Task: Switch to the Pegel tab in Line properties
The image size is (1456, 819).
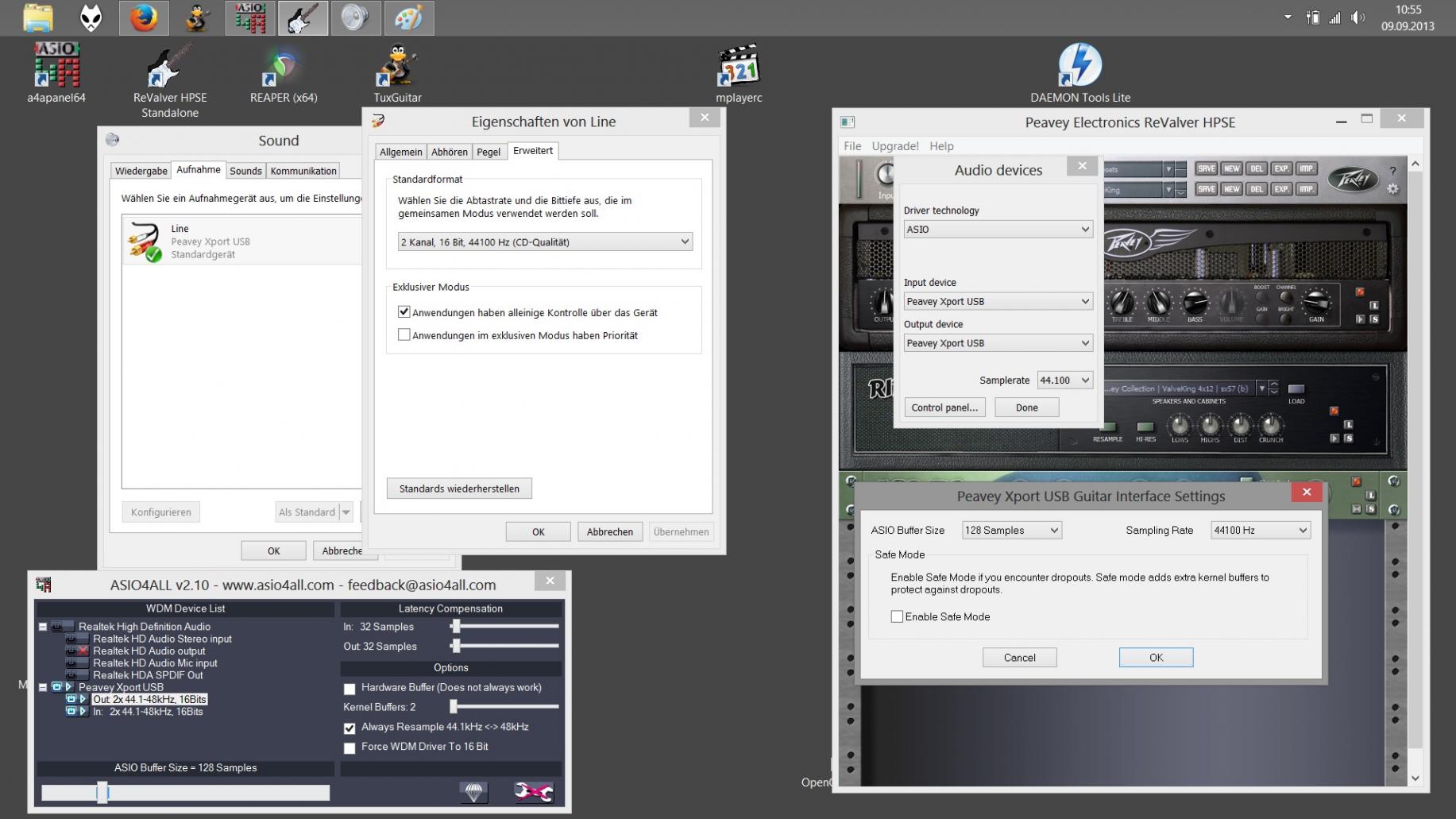Action: (489, 152)
